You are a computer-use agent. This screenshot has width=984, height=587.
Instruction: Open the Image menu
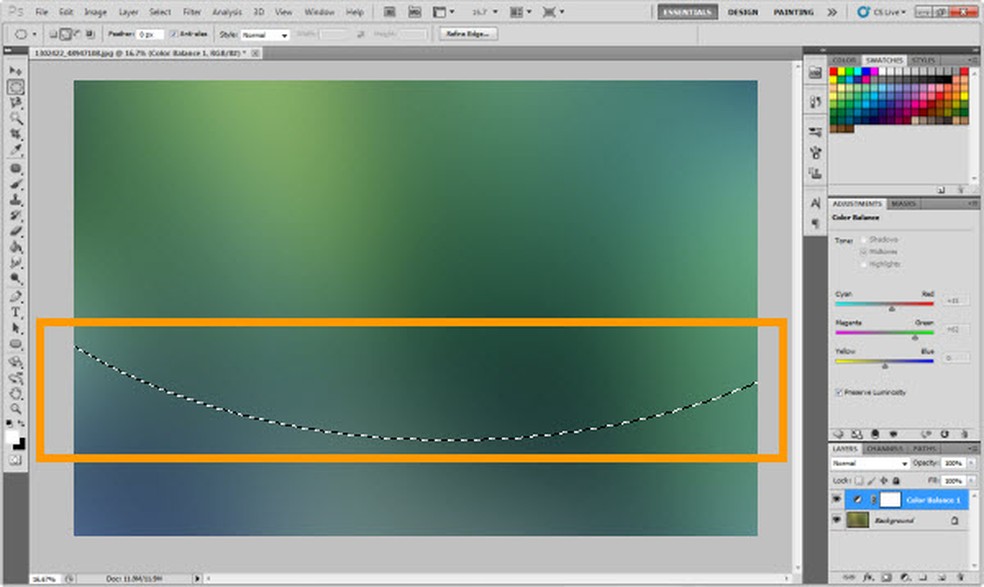pos(95,12)
